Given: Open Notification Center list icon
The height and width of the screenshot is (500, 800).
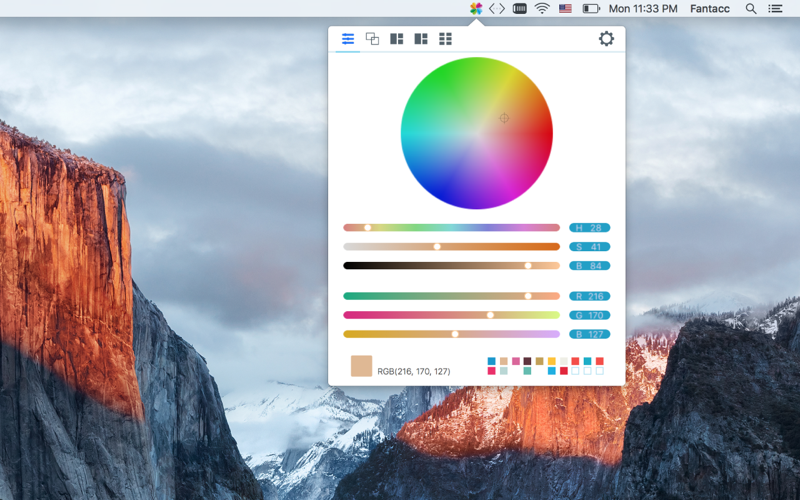Looking at the screenshot, I should tap(776, 8).
